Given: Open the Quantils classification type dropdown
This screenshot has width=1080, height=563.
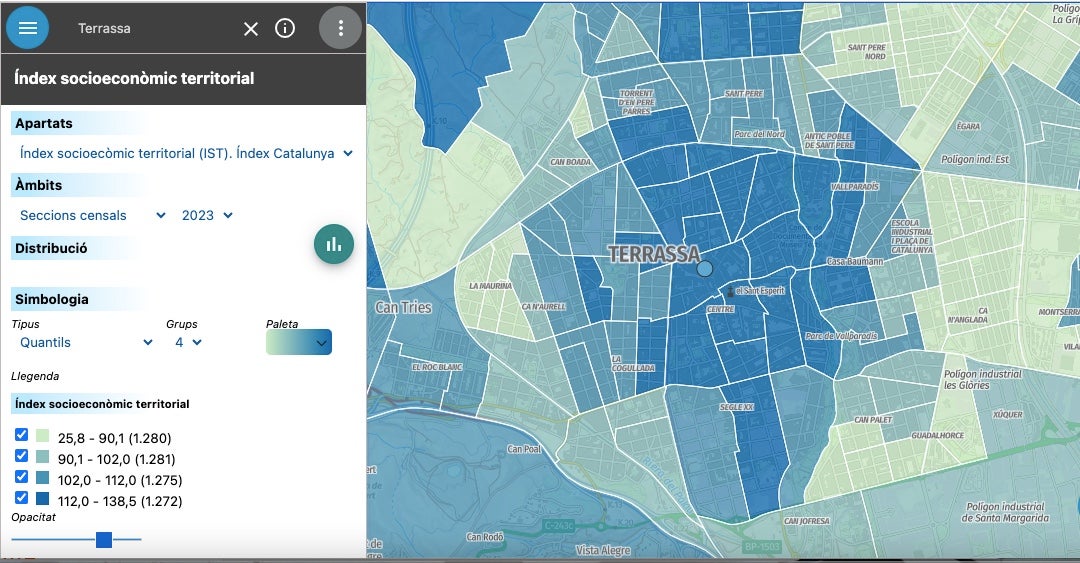Looking at the screenshot, I should (x=86, y=342).
